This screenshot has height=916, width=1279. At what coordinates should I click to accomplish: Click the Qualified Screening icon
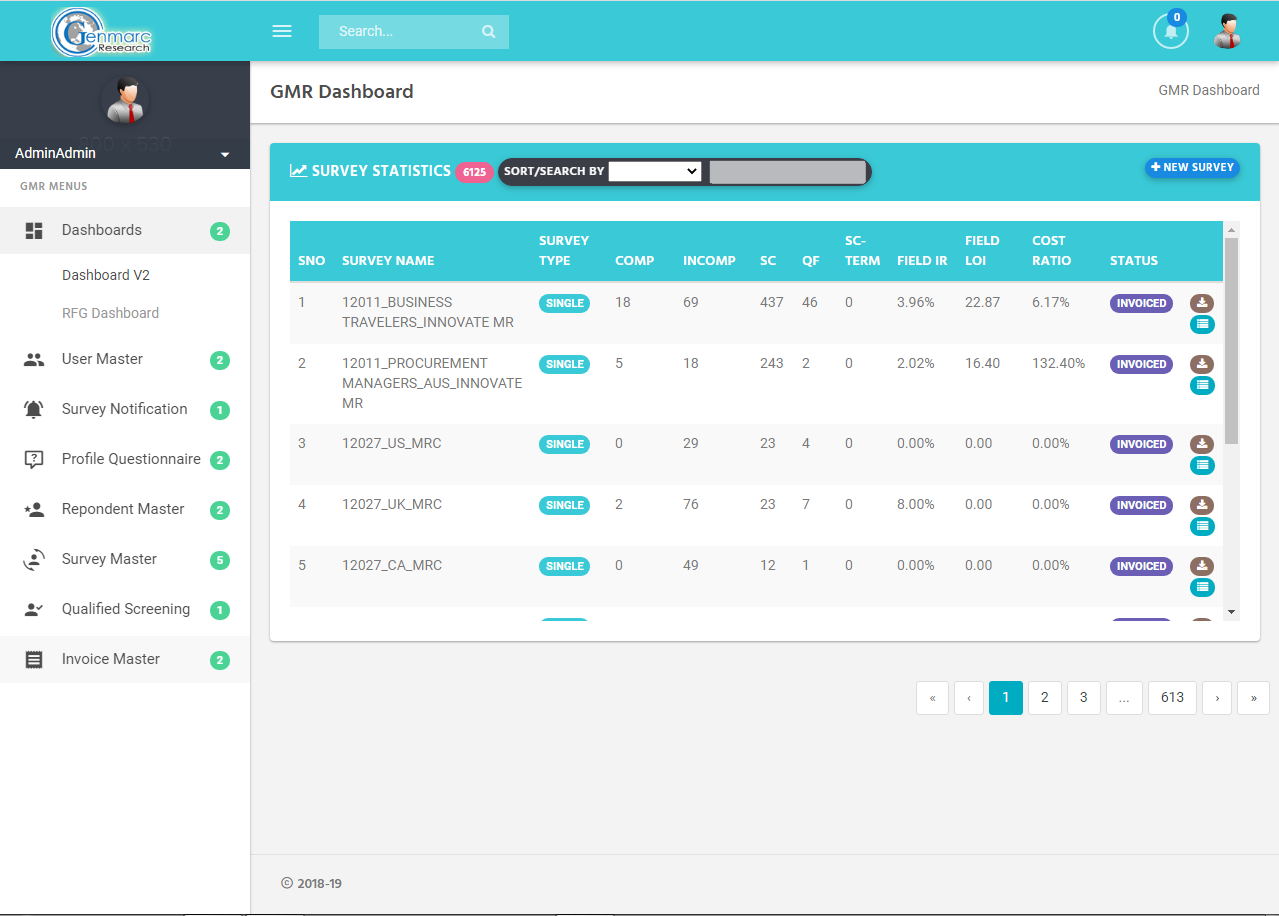click(x=34, y=609)
